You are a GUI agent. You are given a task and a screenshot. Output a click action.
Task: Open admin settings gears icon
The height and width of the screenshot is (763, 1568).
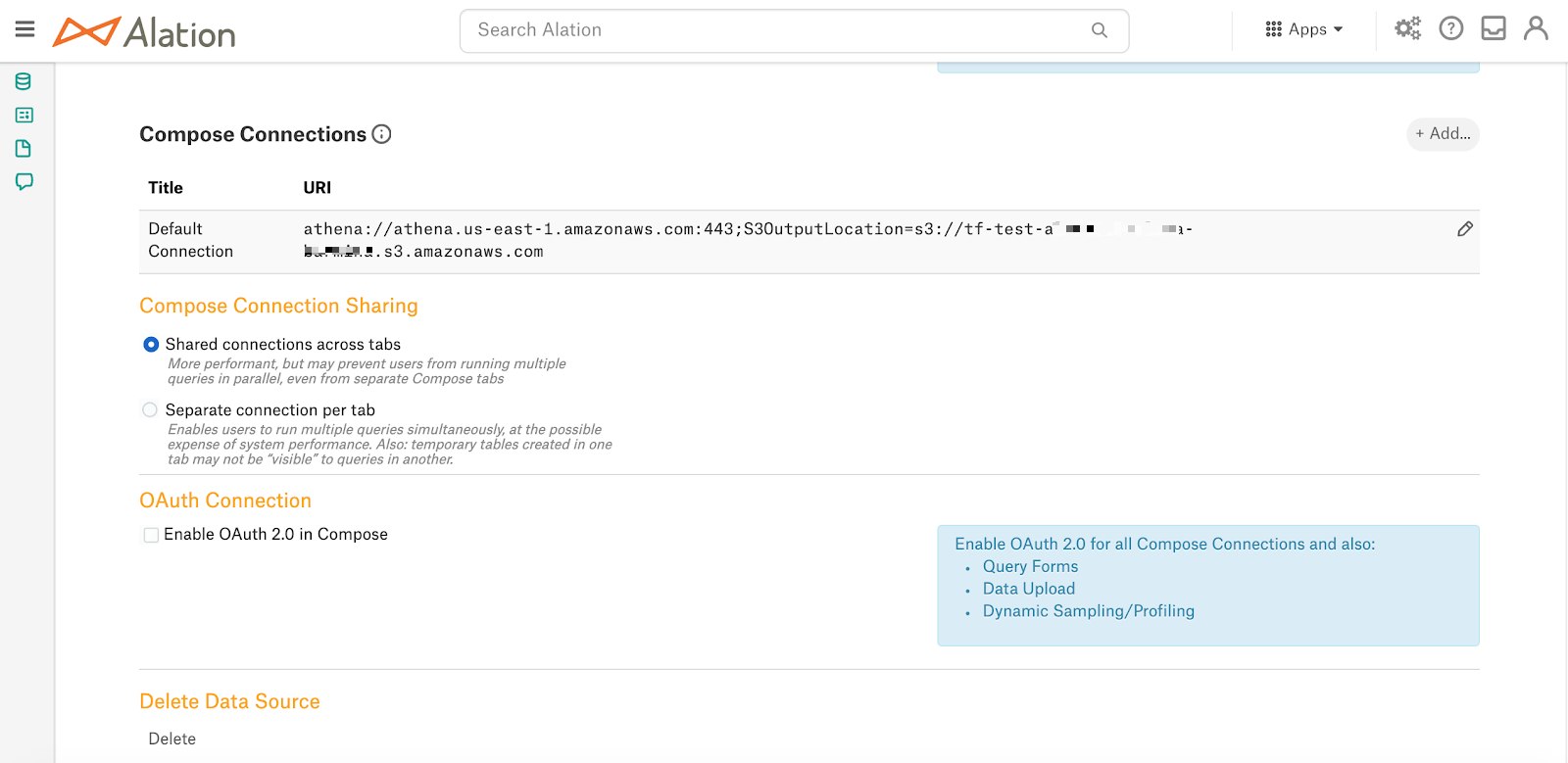click(x=1408, y=28)
